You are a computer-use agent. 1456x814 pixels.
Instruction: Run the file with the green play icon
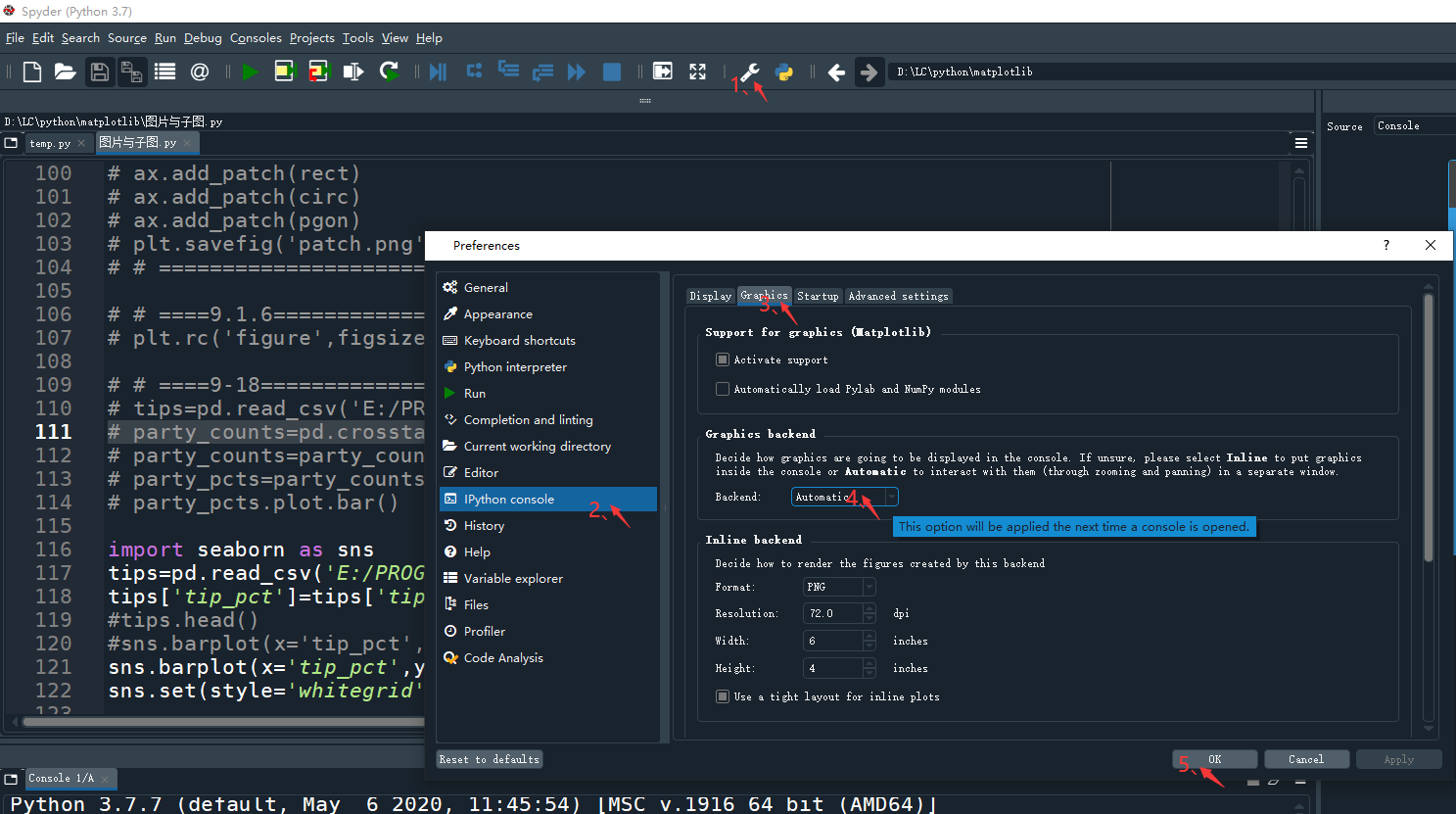[x=251, y=72]
